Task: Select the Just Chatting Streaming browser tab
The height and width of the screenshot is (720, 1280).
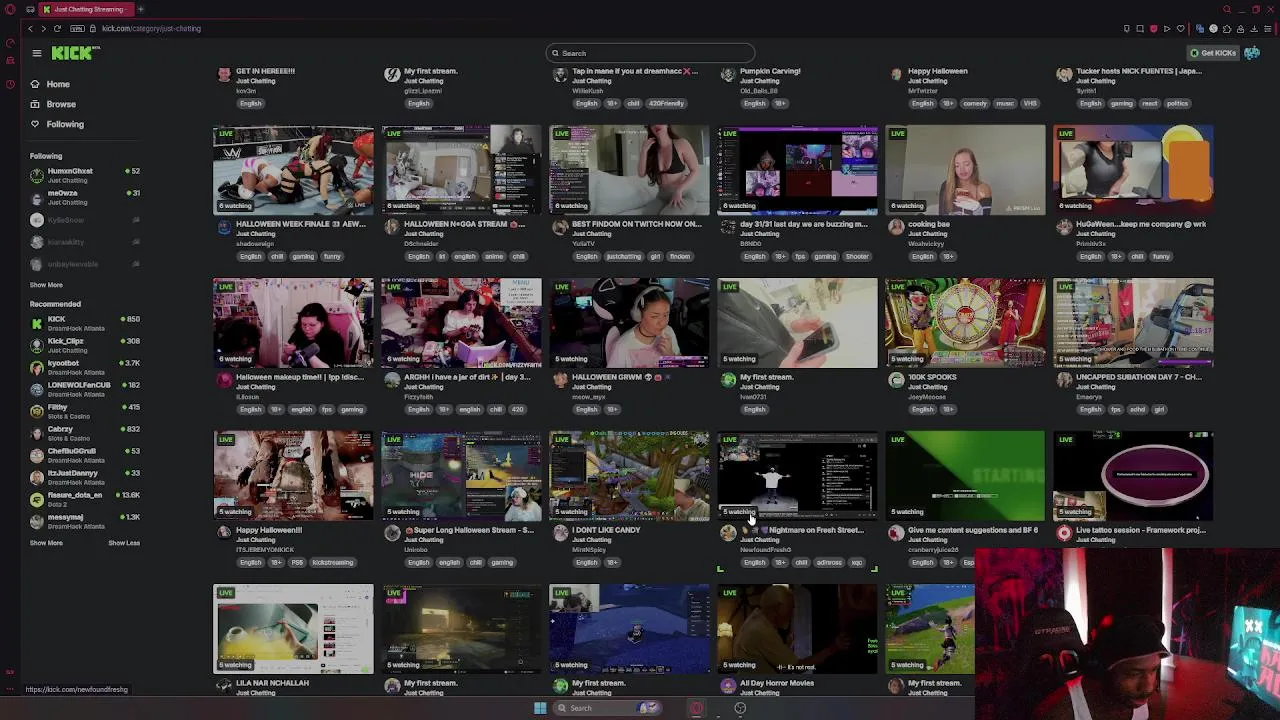Action: 87,9
